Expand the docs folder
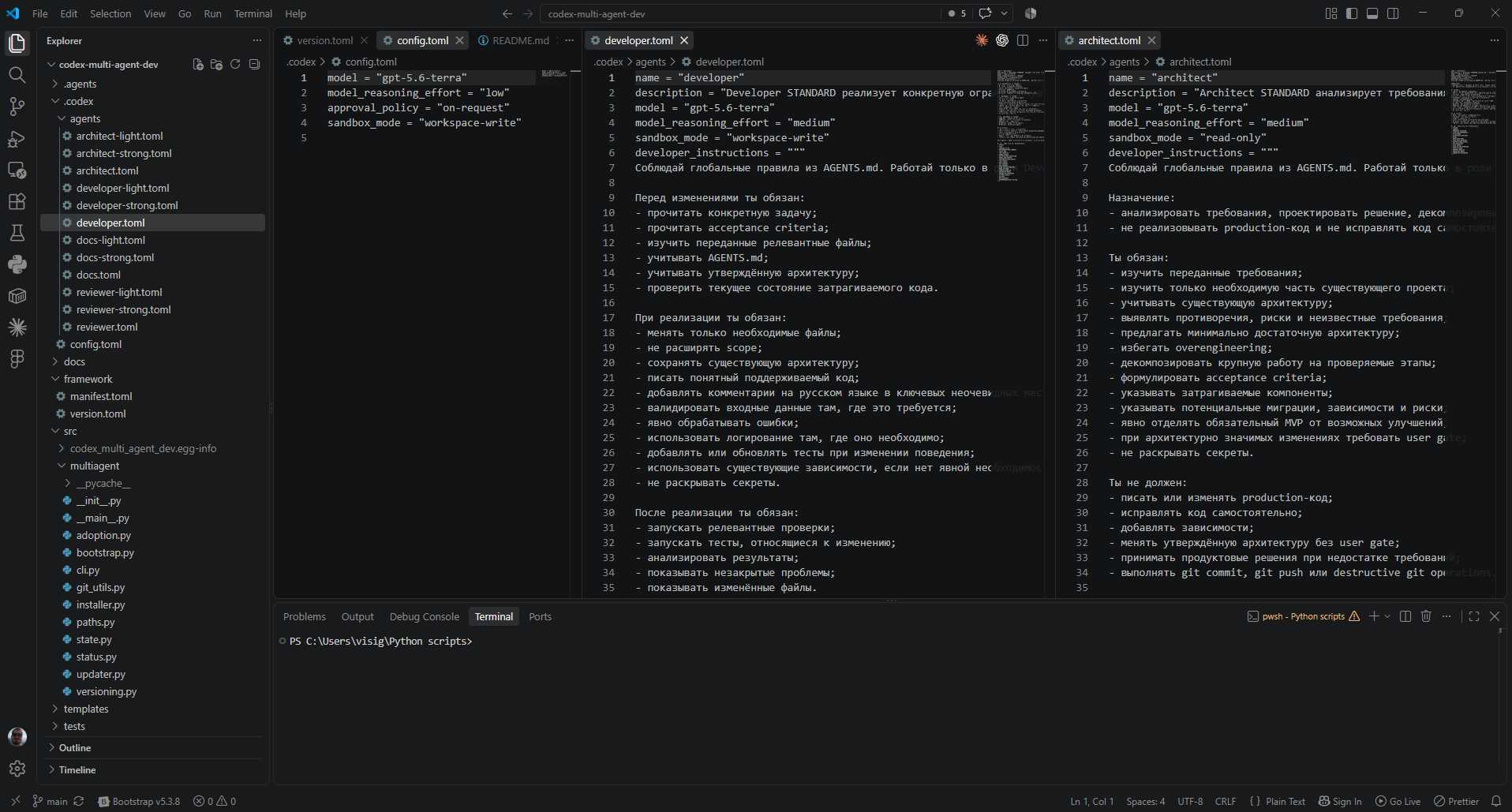Screen dimensions: 1512x812 pos(74,361)
